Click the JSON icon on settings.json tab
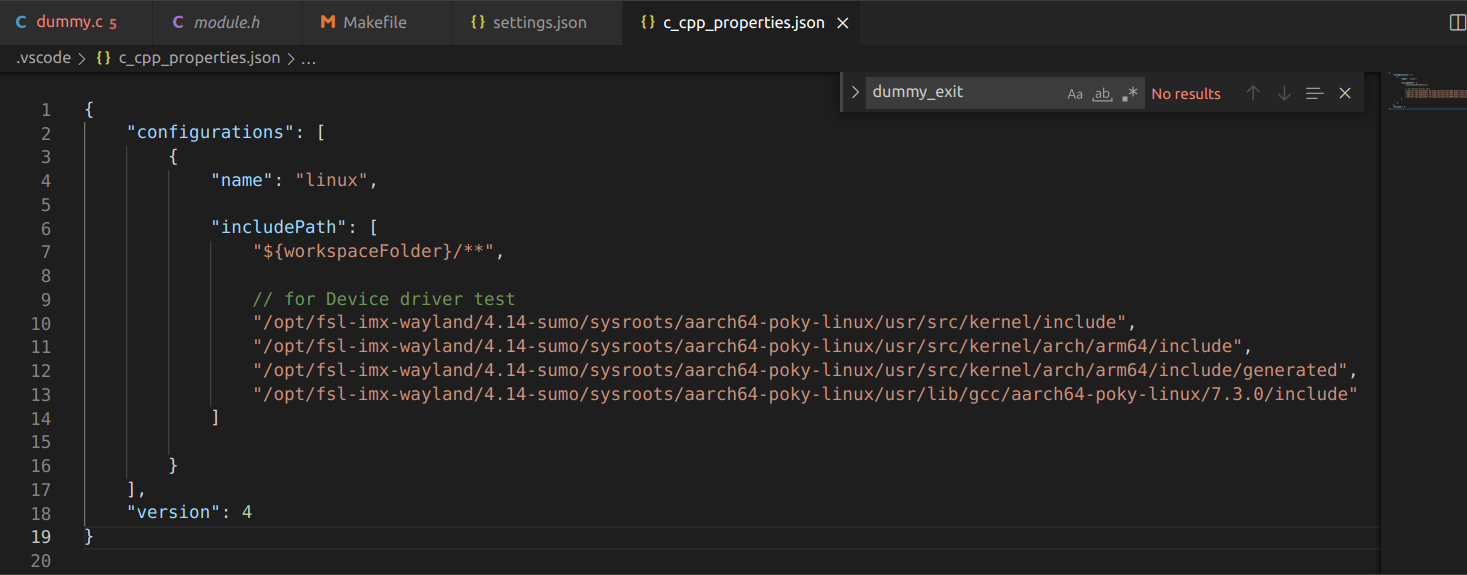 point(478,22)
